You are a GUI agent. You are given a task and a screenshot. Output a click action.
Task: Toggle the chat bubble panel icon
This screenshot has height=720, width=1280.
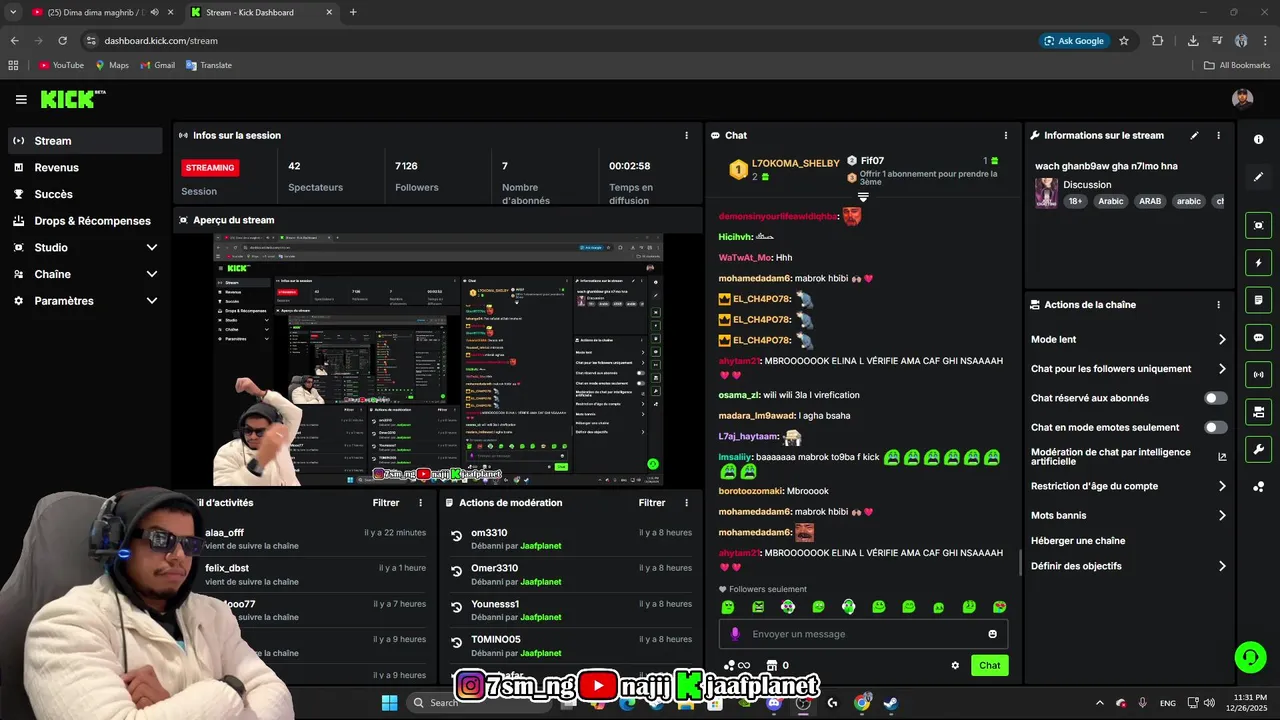1258,337
